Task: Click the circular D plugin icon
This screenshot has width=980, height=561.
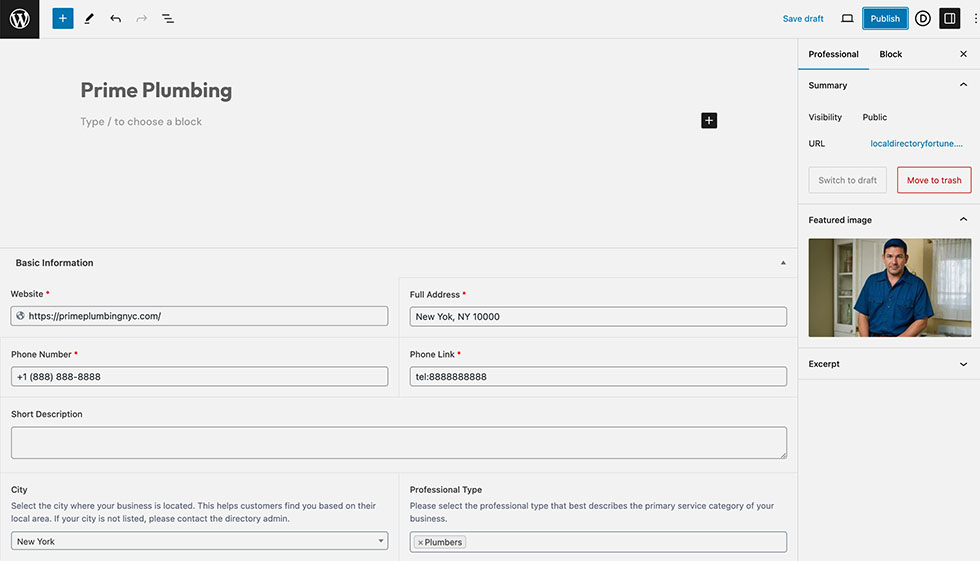Action: pyautogui.click(x=922, y=19)
